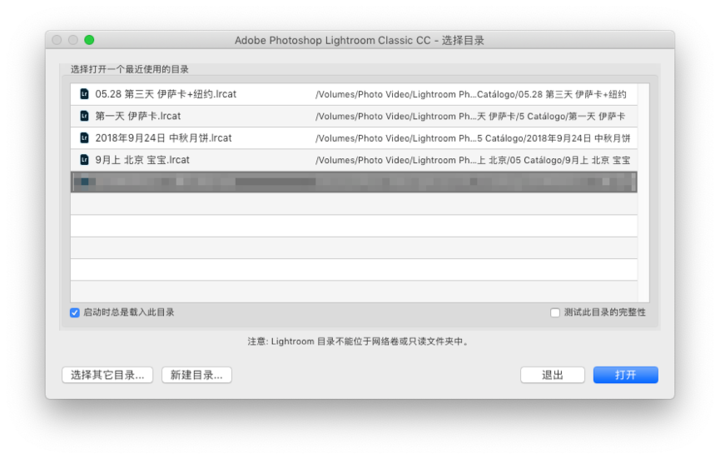Click the green zoom window button
The width and height of the screenshot is (720, 459).
pos(89,40)
